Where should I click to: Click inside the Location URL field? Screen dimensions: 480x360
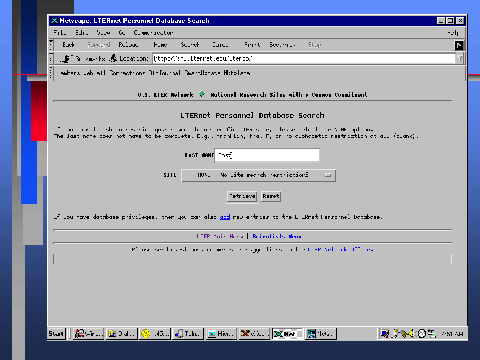click(x=304, y=59)
